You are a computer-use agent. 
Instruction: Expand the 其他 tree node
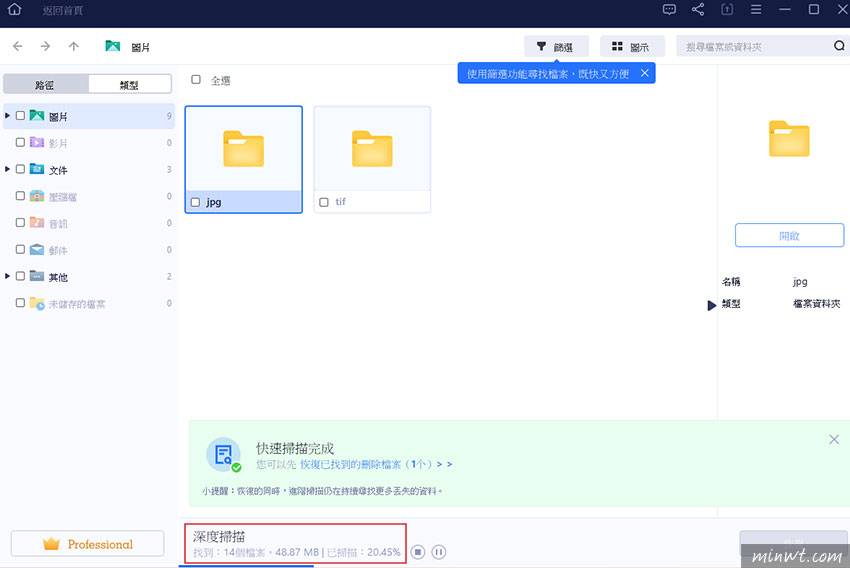click(x=7, y=276)
